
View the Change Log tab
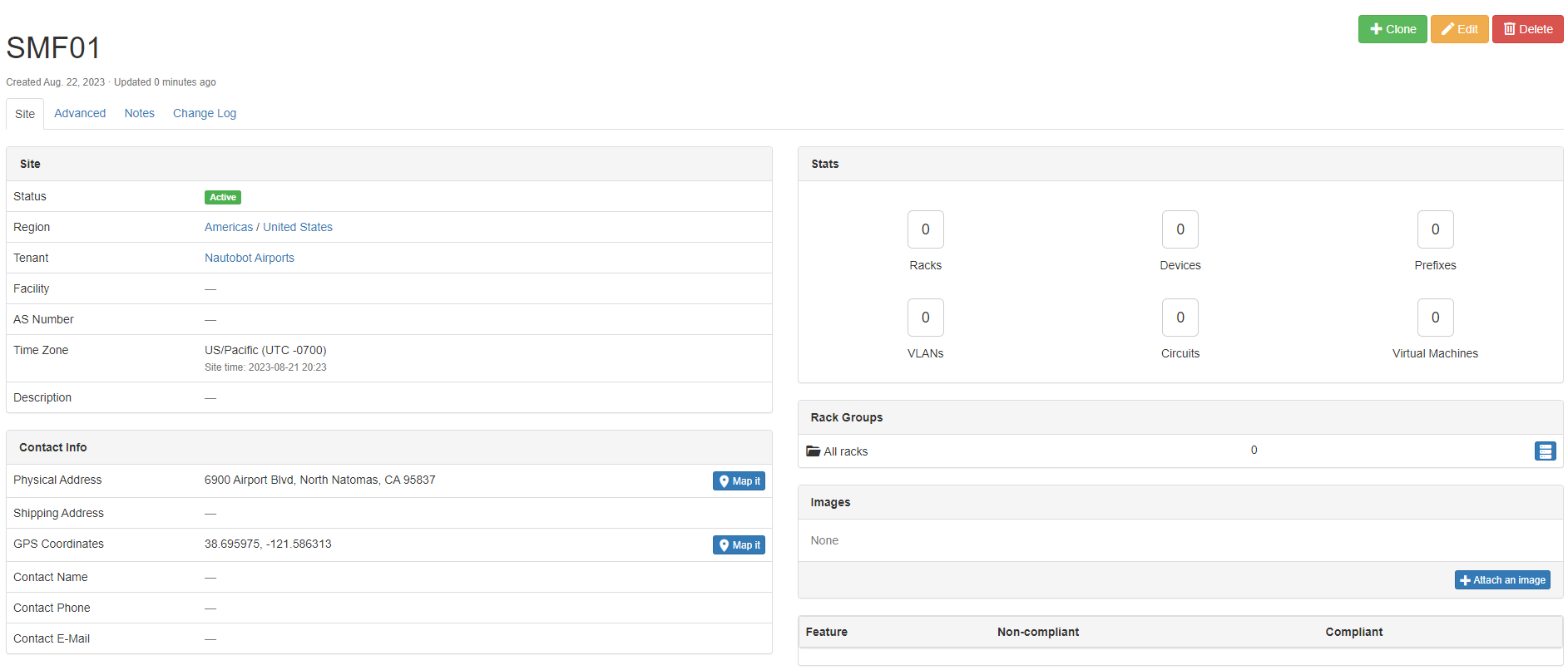click(204, 114)
